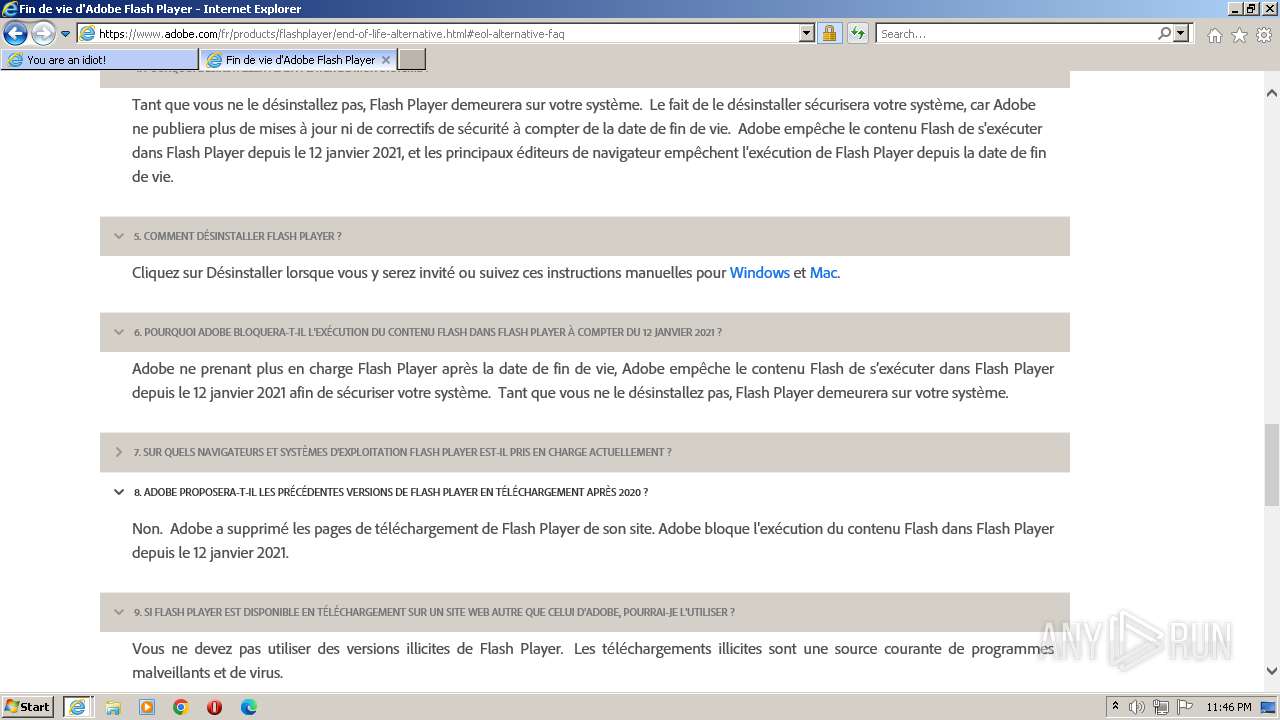This screenshot has width=1280, height=720.
Task: Click the network tray icon
Action: click(x=1161, y=707)
